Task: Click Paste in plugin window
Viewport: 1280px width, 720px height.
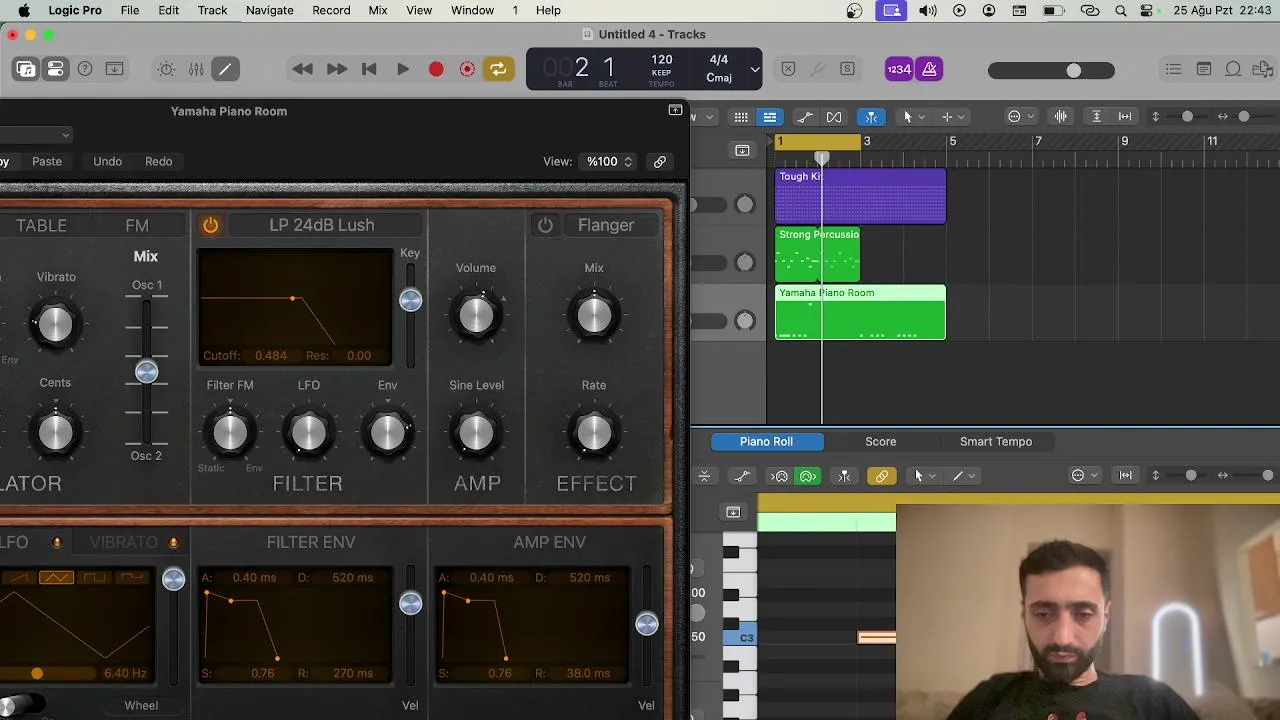Action: (x=47, y=161)
